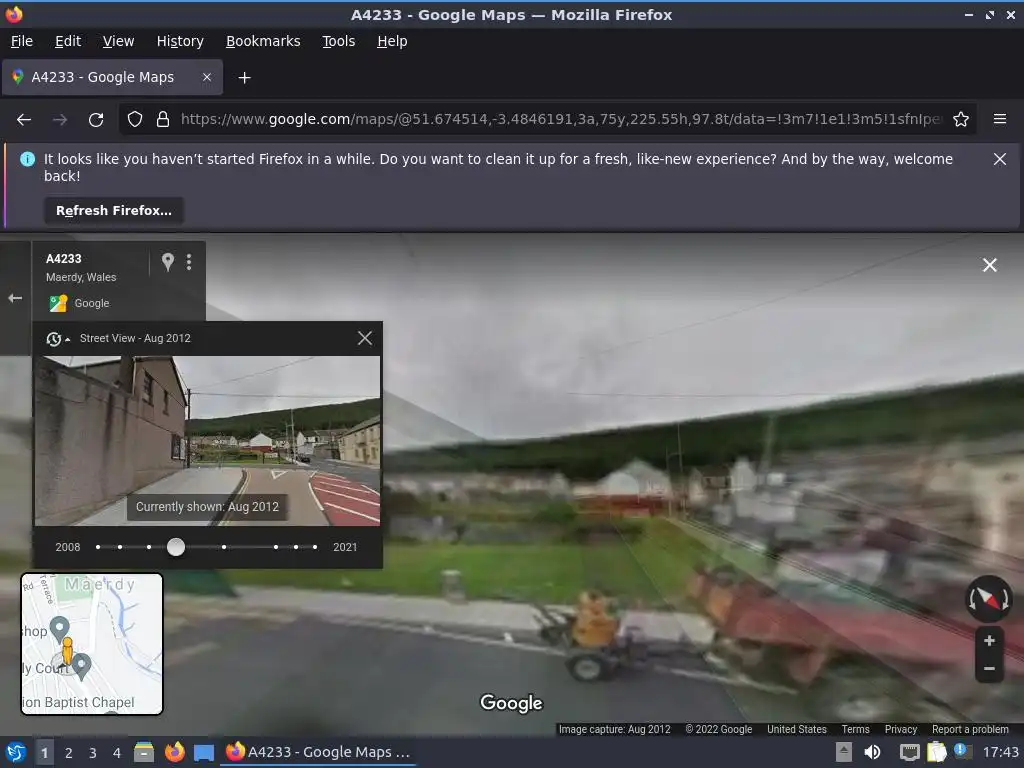Click the compass to rotate the view

(x=989, y=598)
